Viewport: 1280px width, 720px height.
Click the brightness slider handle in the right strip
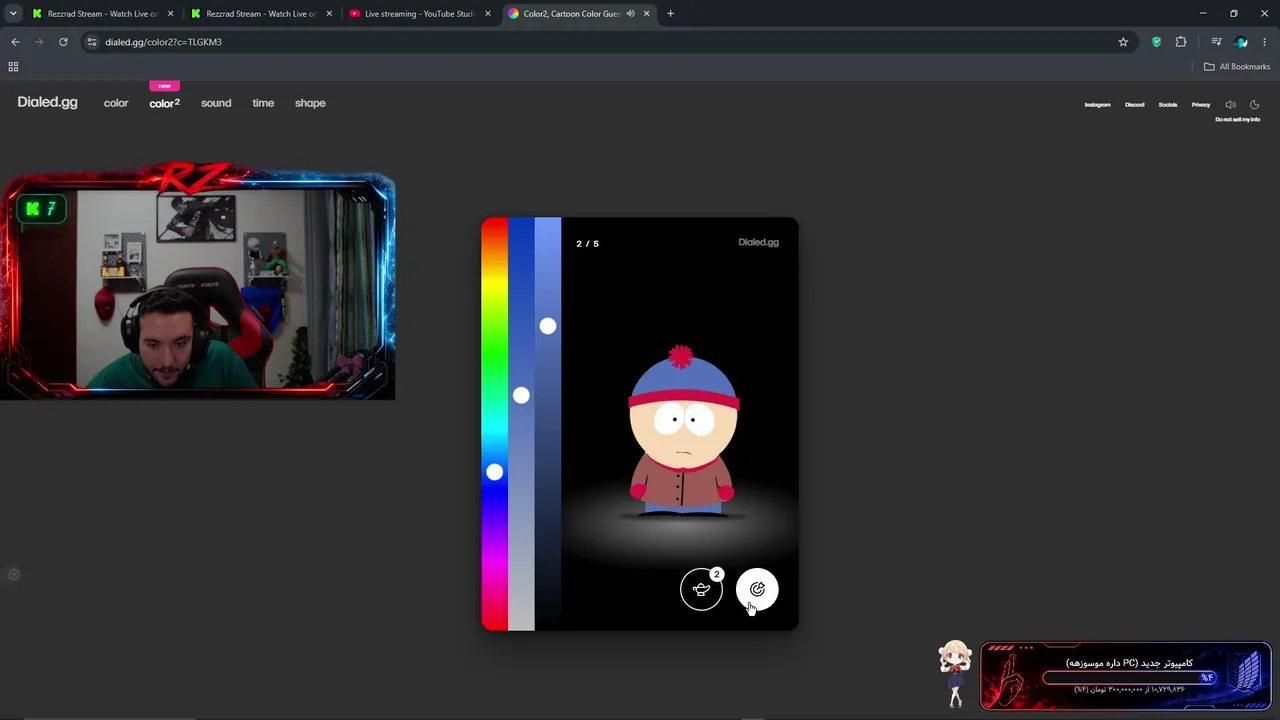click(x=548, y=326)
